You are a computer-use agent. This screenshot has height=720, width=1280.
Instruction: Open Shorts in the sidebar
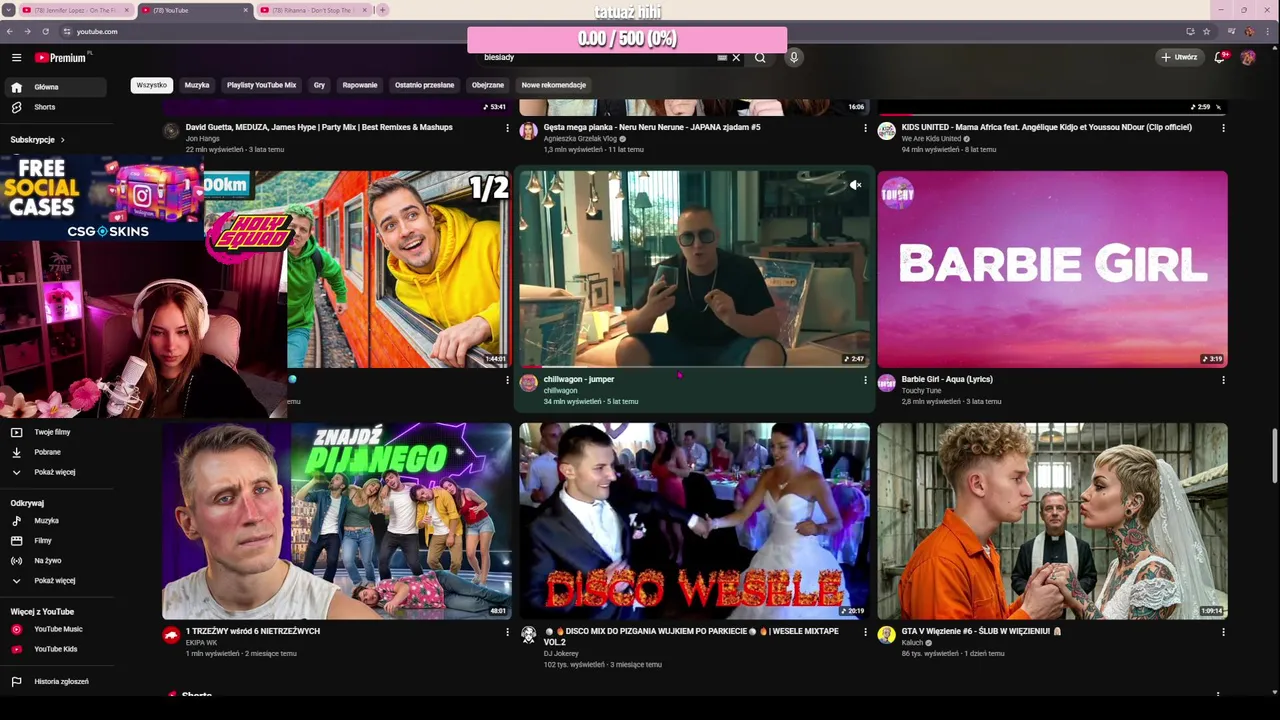[x=55, y=107]
